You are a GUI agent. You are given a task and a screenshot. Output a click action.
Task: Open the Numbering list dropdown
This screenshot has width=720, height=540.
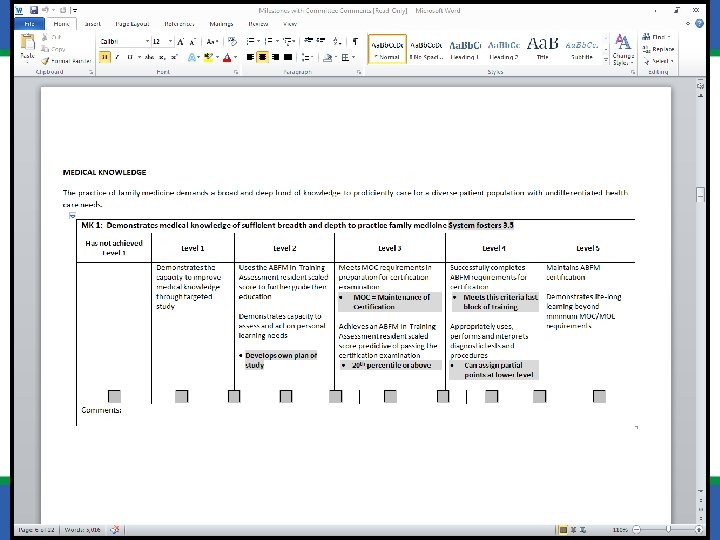pos(277,42)
